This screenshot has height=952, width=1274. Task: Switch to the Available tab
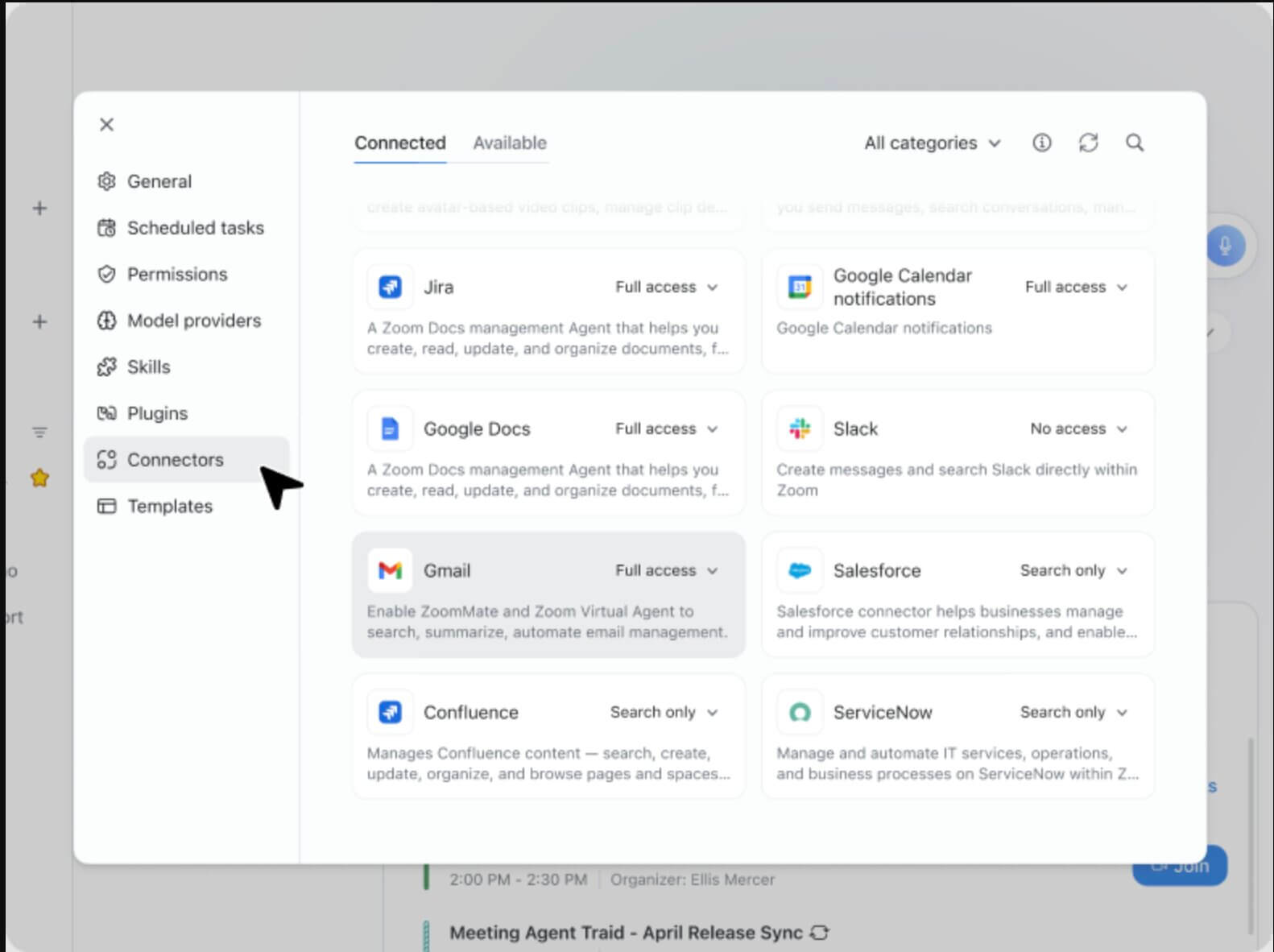(510, 143)
